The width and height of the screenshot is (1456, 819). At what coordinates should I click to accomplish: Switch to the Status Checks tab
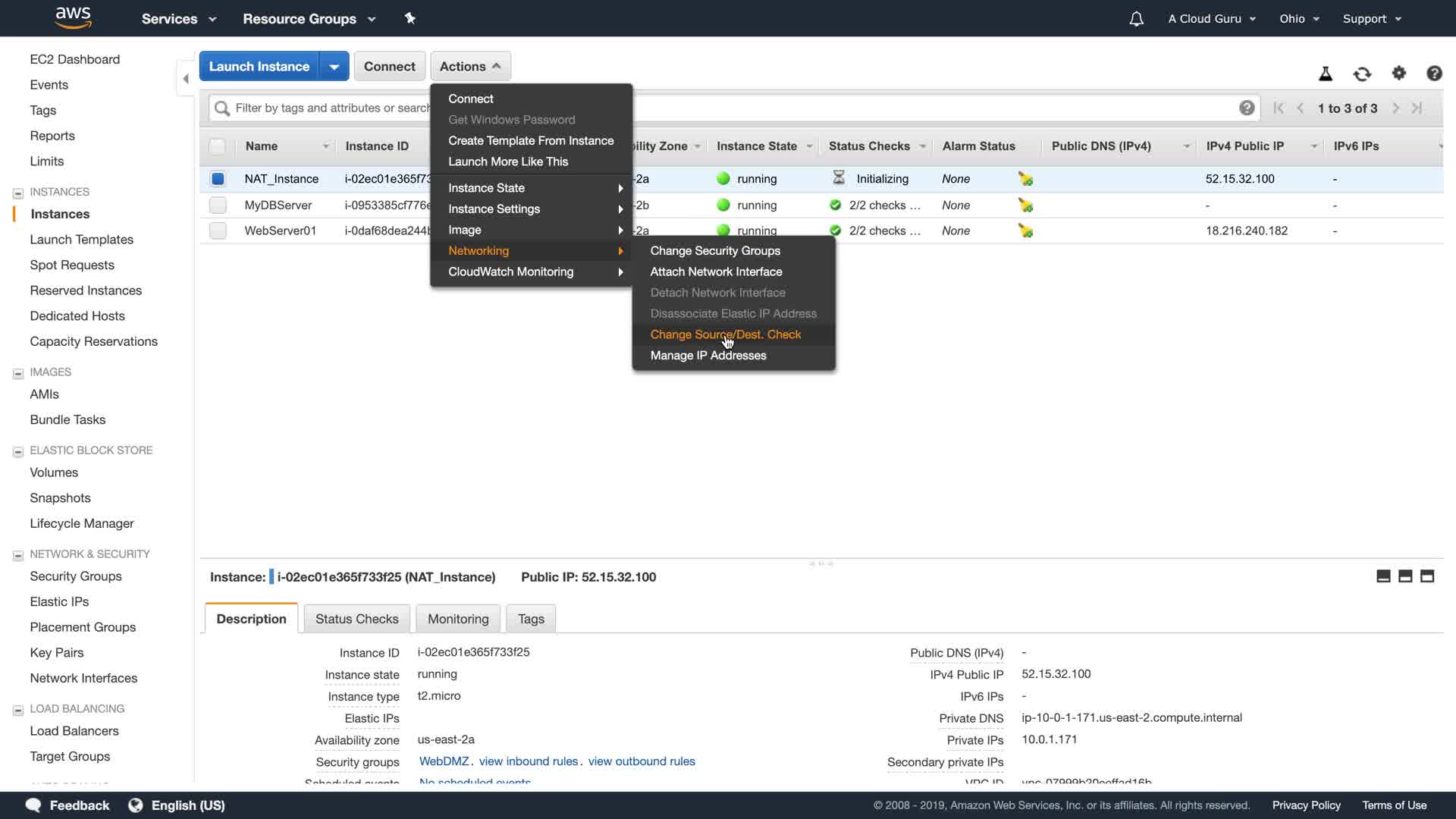click(x=356, y=619)
